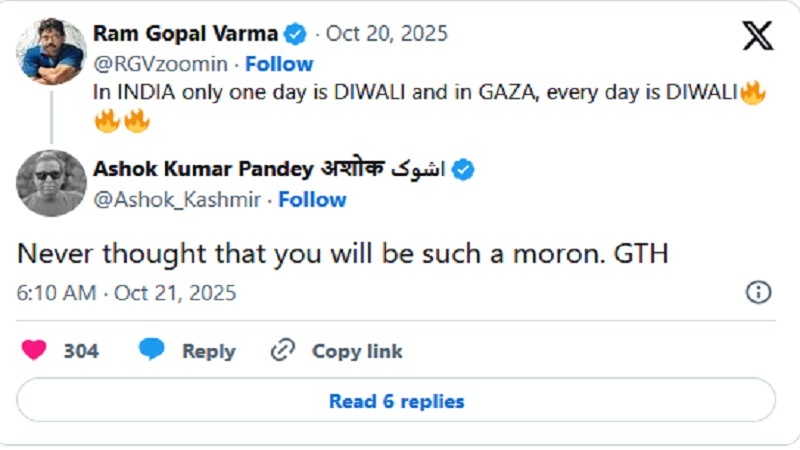This screenshot has width=800, height=450.
Task: Click the @Ashok_Kashmir handle
Action: point(177,200)
